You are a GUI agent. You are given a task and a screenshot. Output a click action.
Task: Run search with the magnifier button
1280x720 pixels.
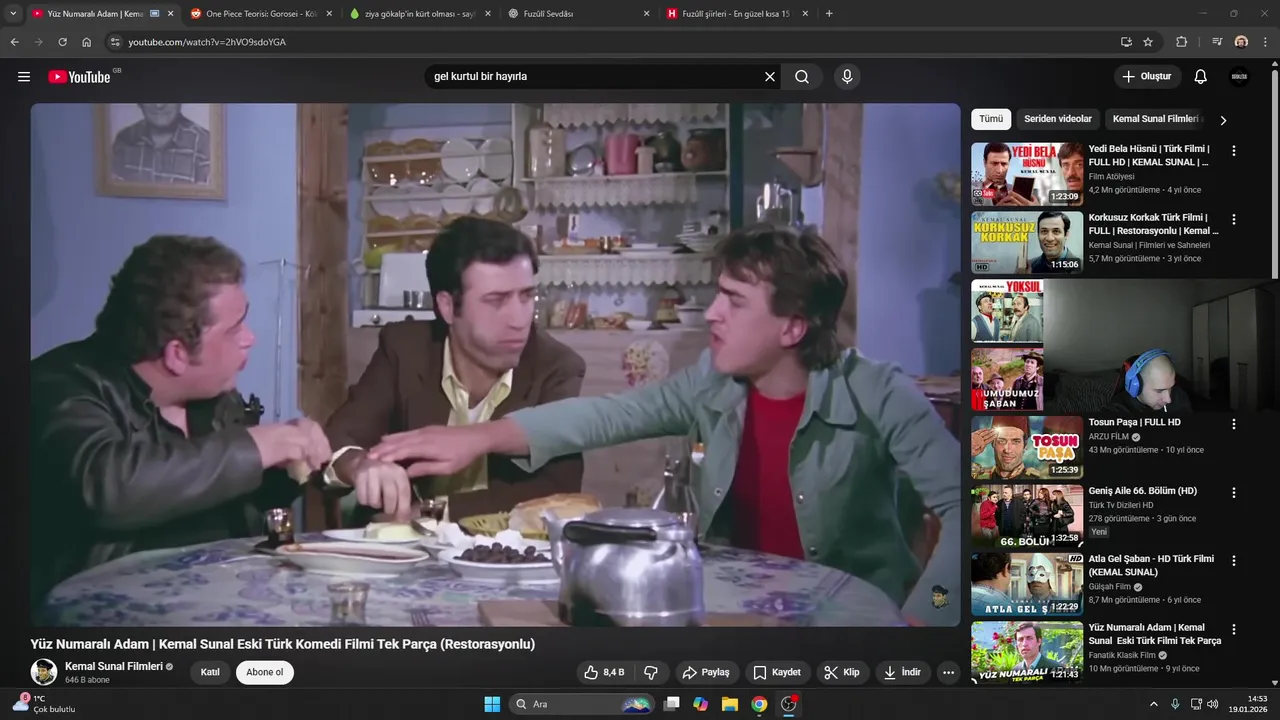pos(802,77)
